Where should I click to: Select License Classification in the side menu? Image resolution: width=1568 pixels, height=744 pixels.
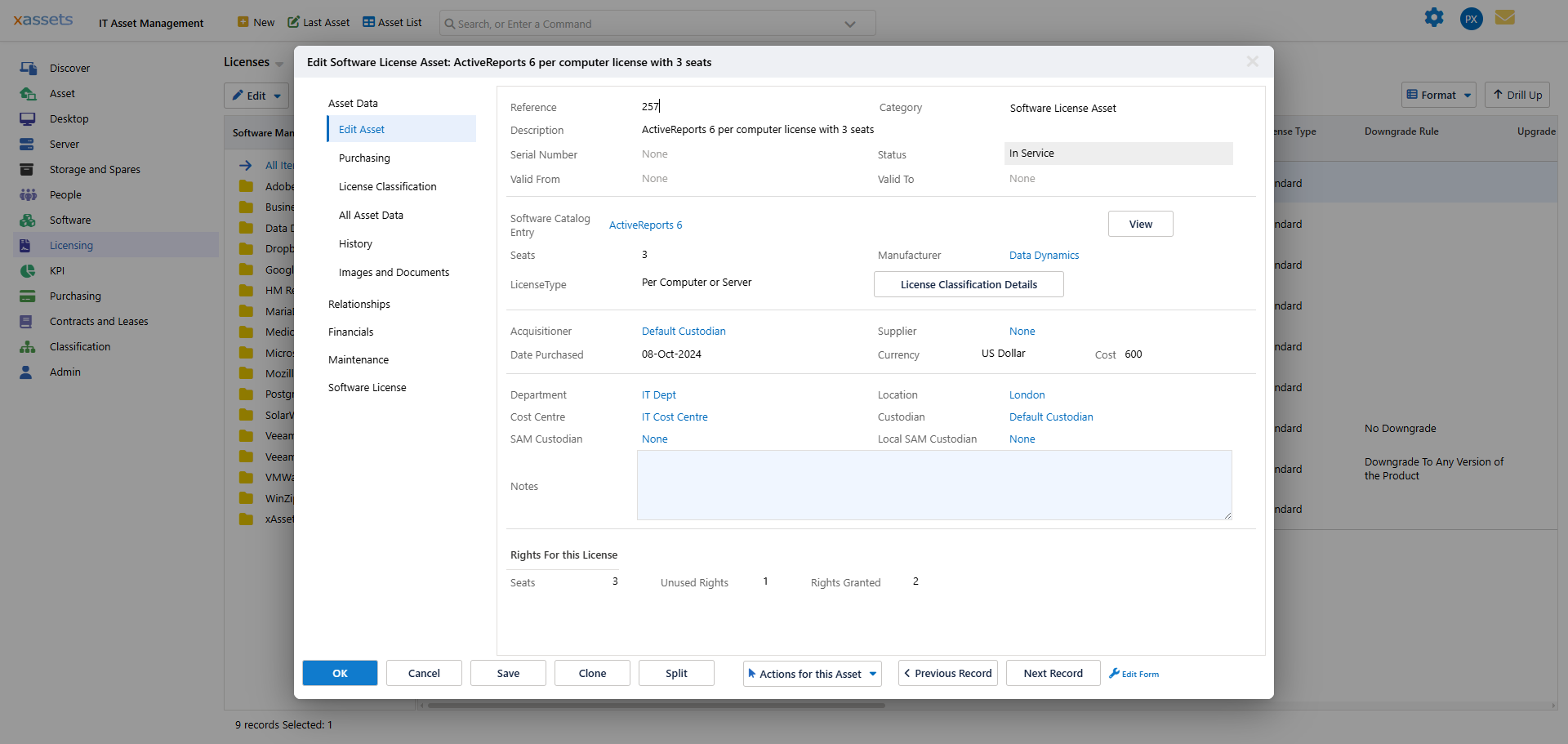(x=387, y=187)
